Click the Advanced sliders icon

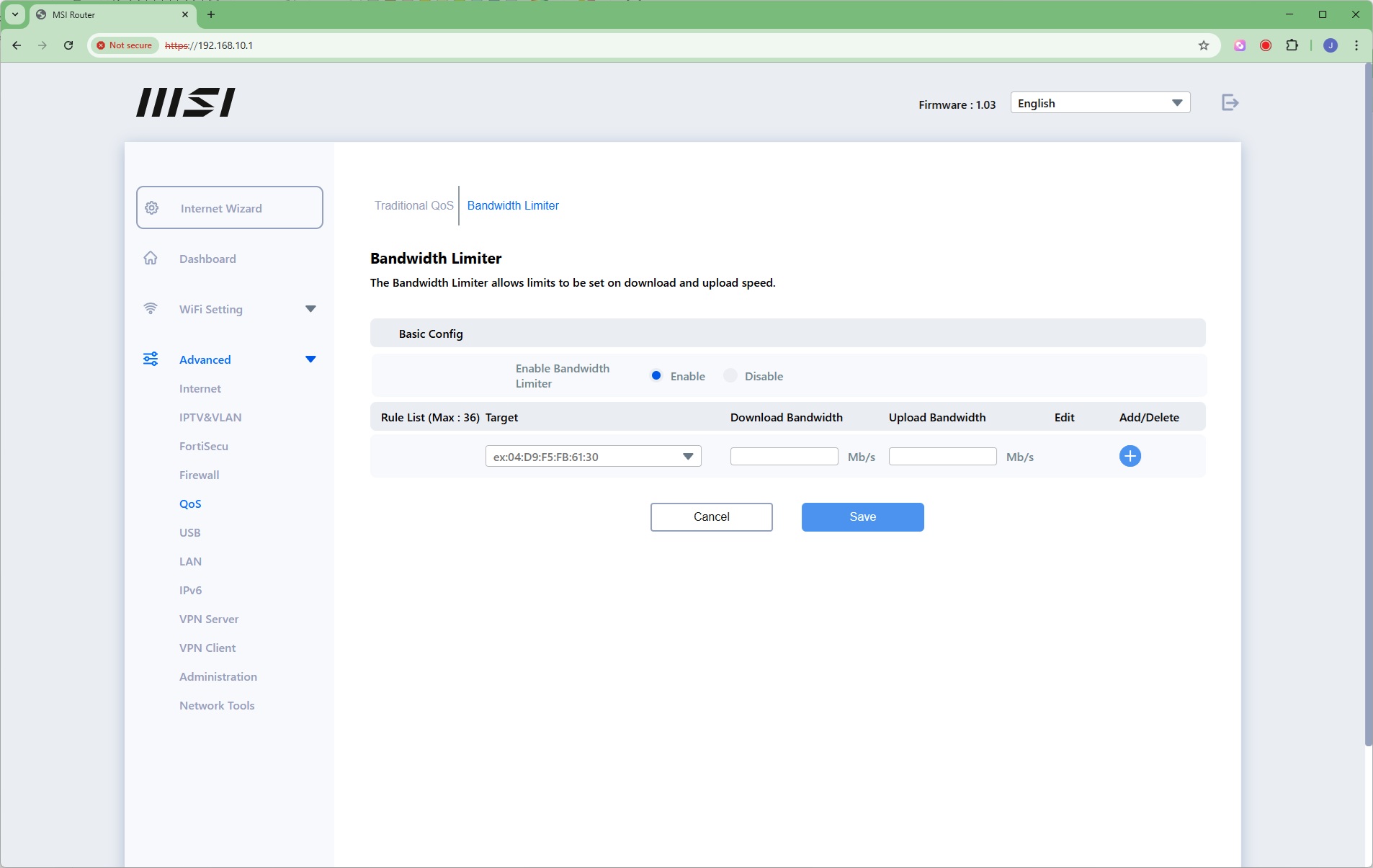(x=151, y=359)
